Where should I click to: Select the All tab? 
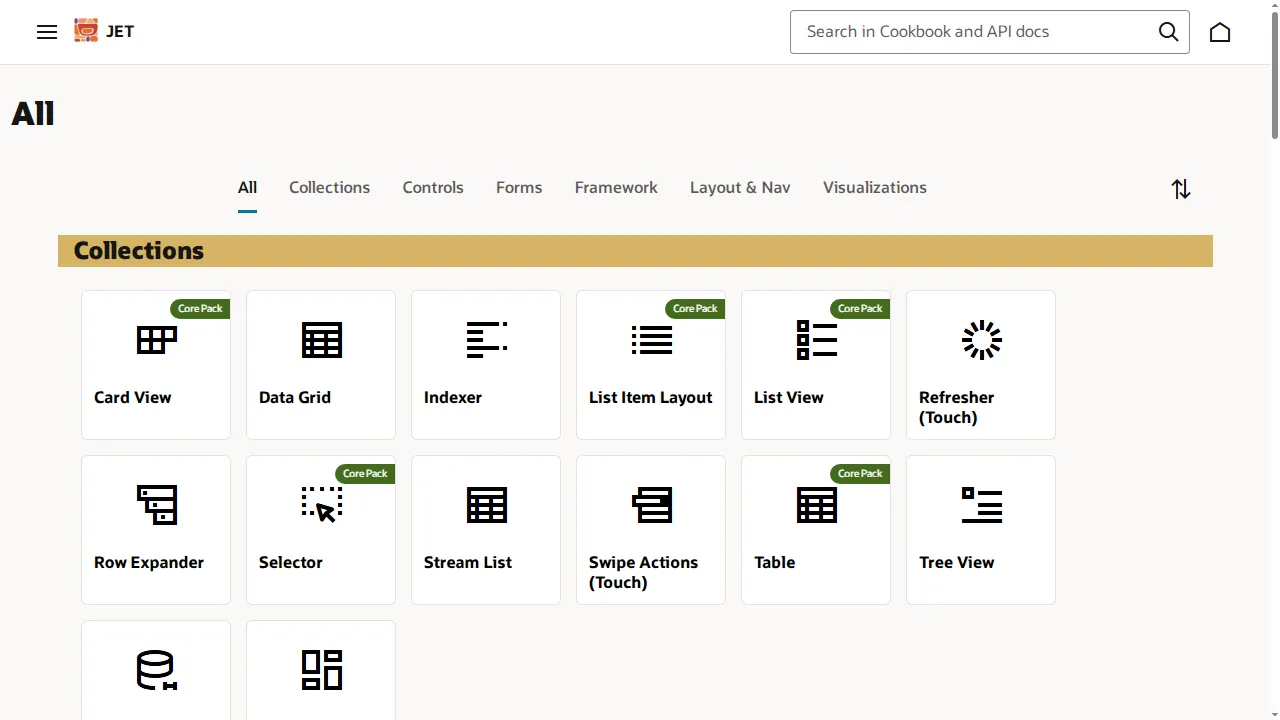click(x=247, y=188)
